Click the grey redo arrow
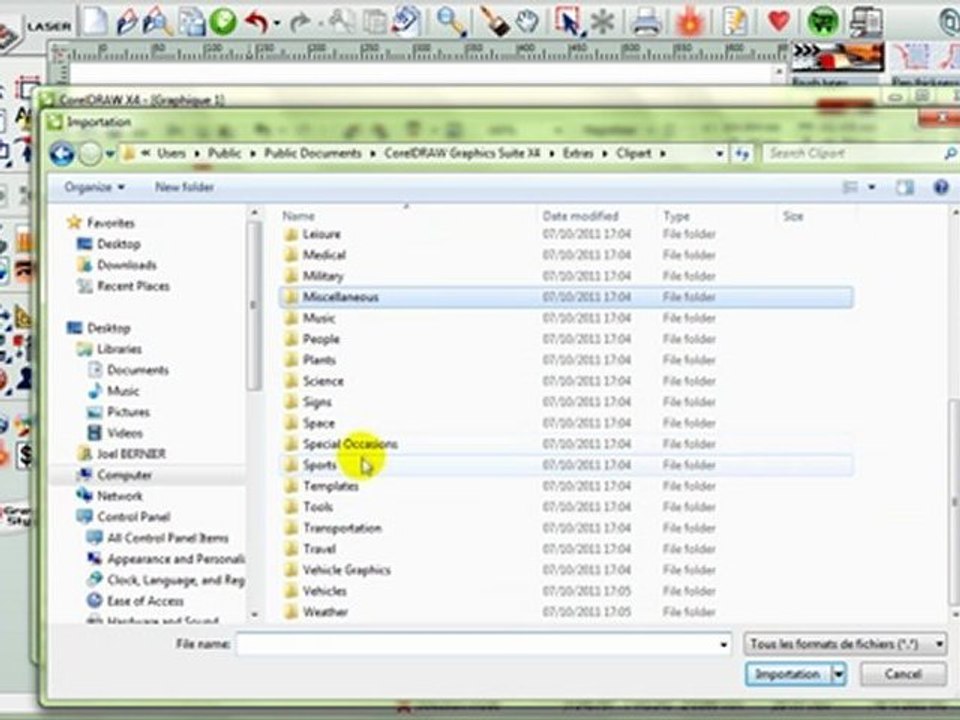This screenshot has height=720, width=960. 300,23
